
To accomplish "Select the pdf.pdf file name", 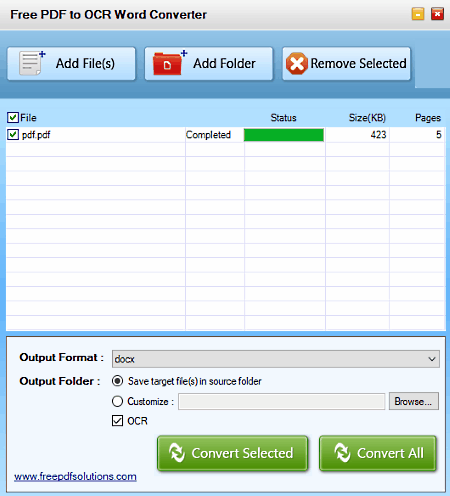I will [36, 135].
